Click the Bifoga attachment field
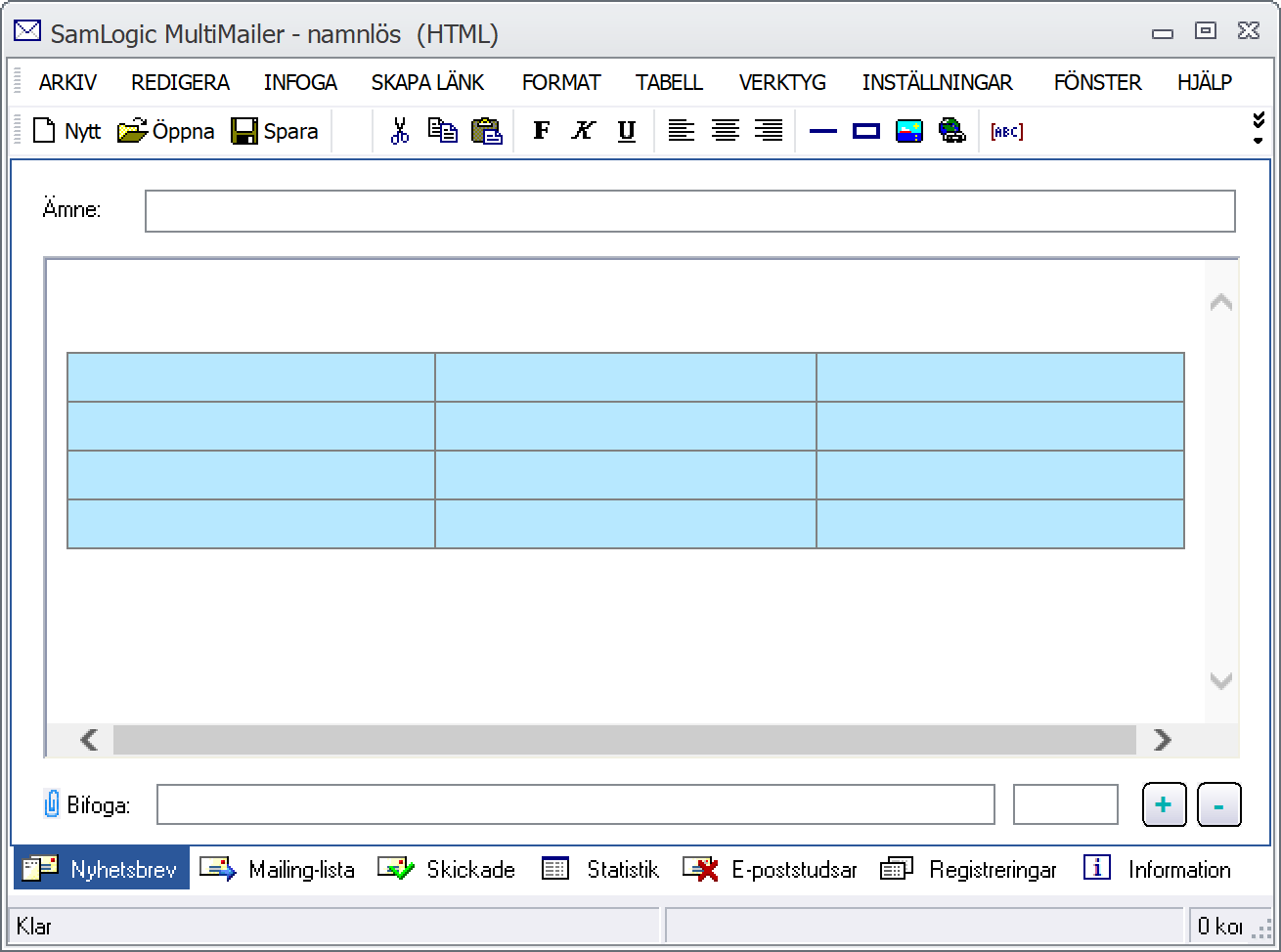 (576, 804)
